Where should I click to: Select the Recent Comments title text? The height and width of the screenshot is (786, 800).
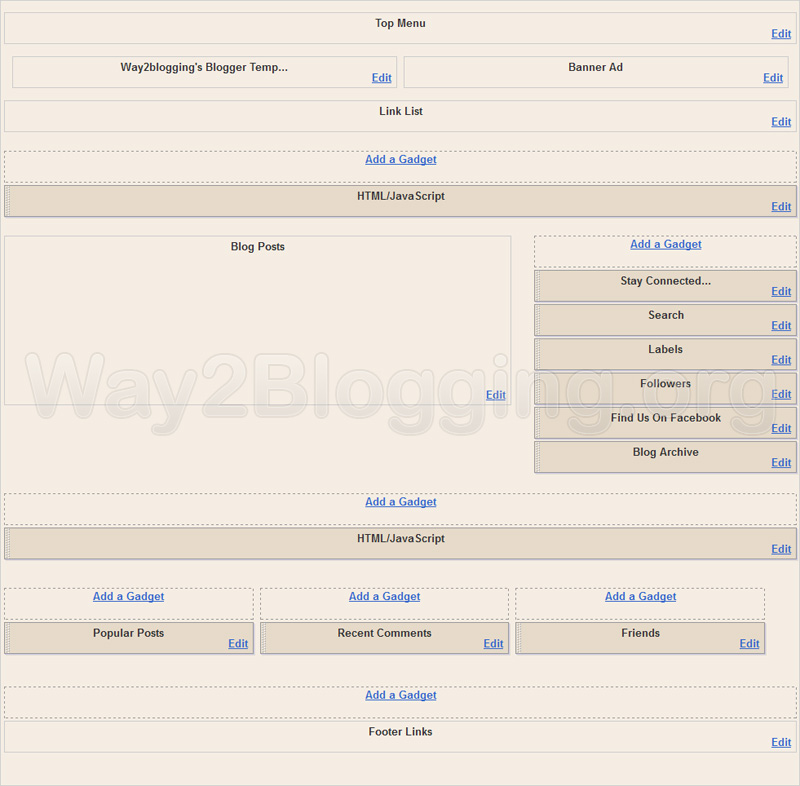(x=384, y=632)
